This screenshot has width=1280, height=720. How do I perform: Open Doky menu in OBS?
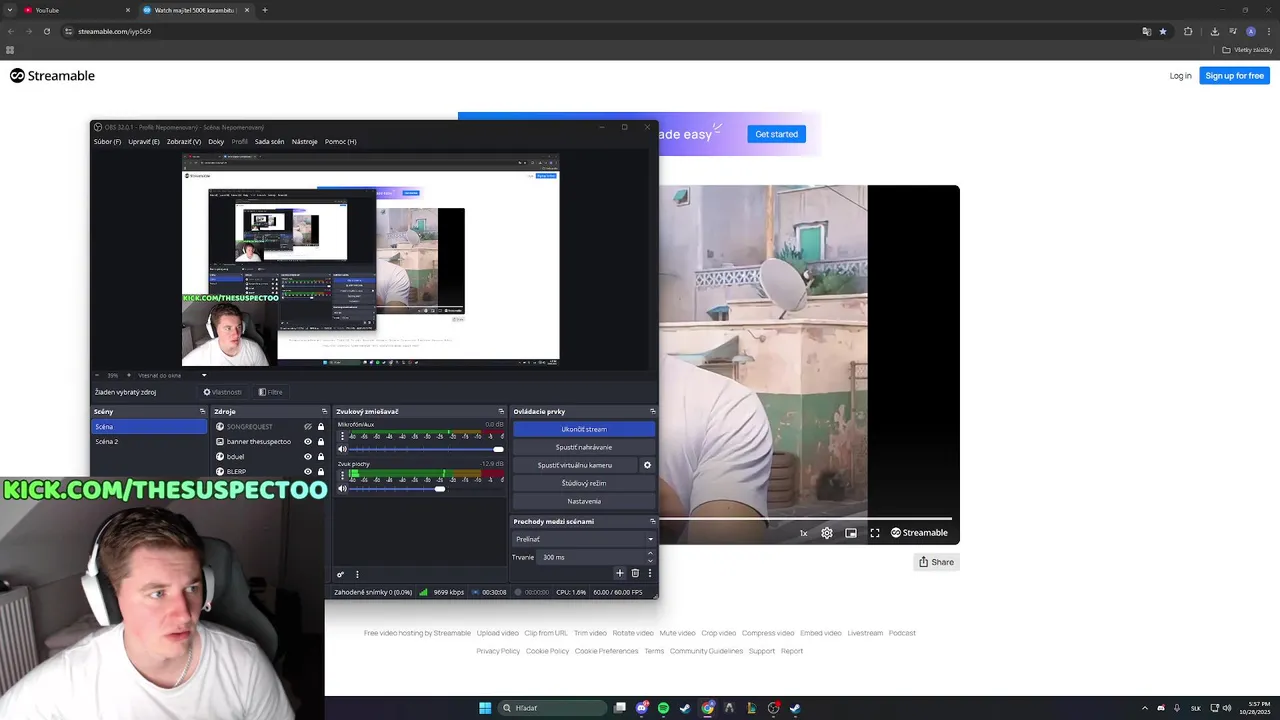216,142
